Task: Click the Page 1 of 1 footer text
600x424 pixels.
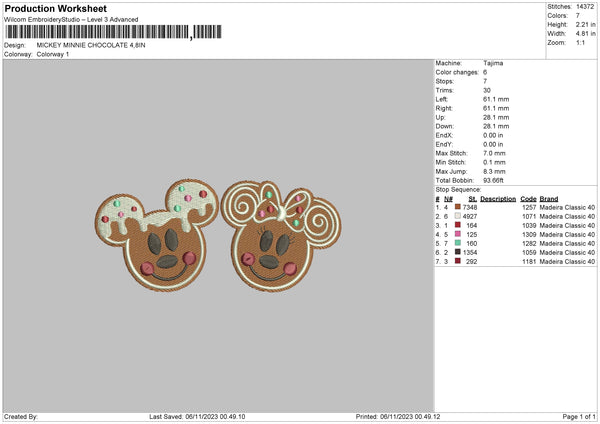Action: click(x=579, y=417)
